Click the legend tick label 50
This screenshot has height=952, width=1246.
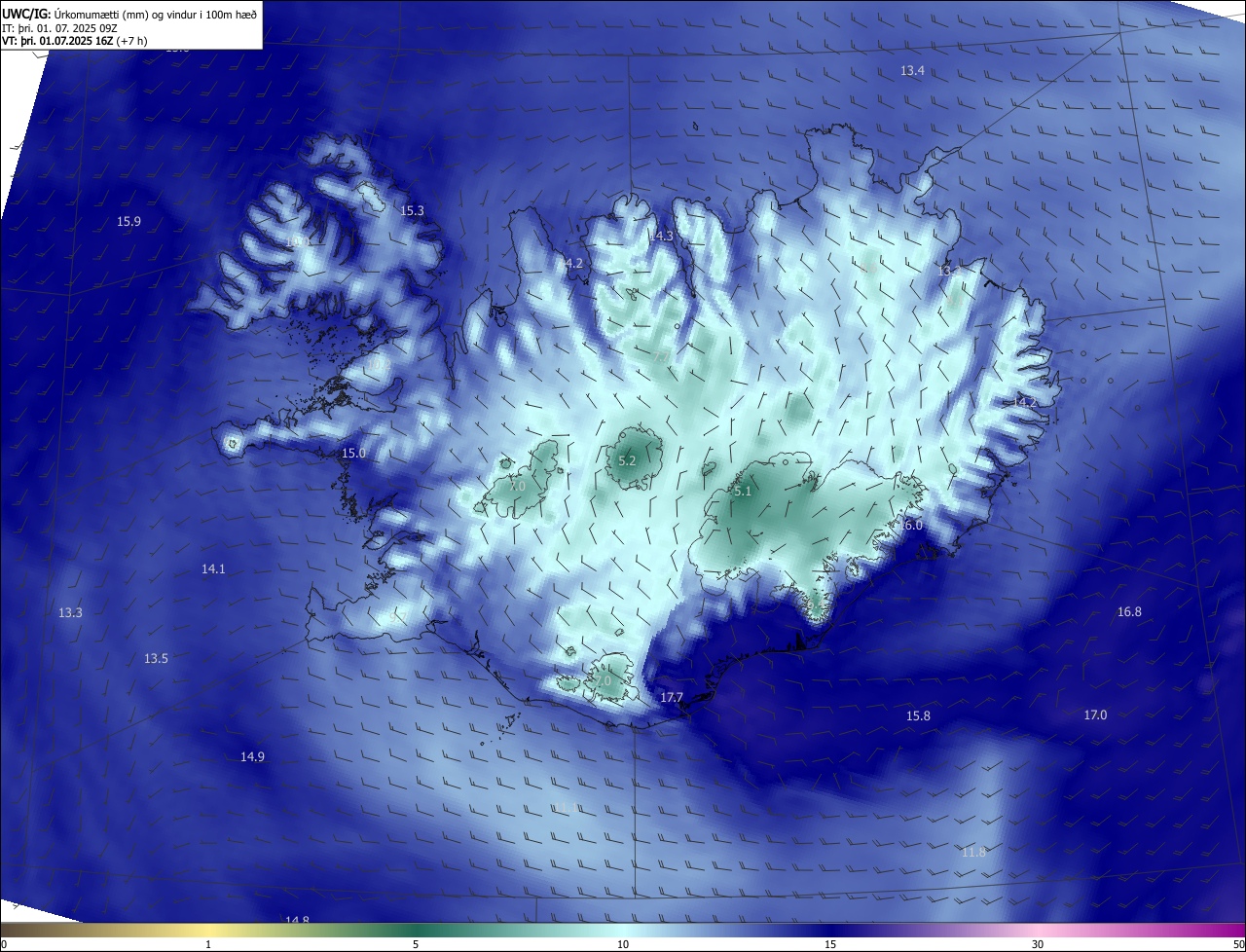(1238, 945)
